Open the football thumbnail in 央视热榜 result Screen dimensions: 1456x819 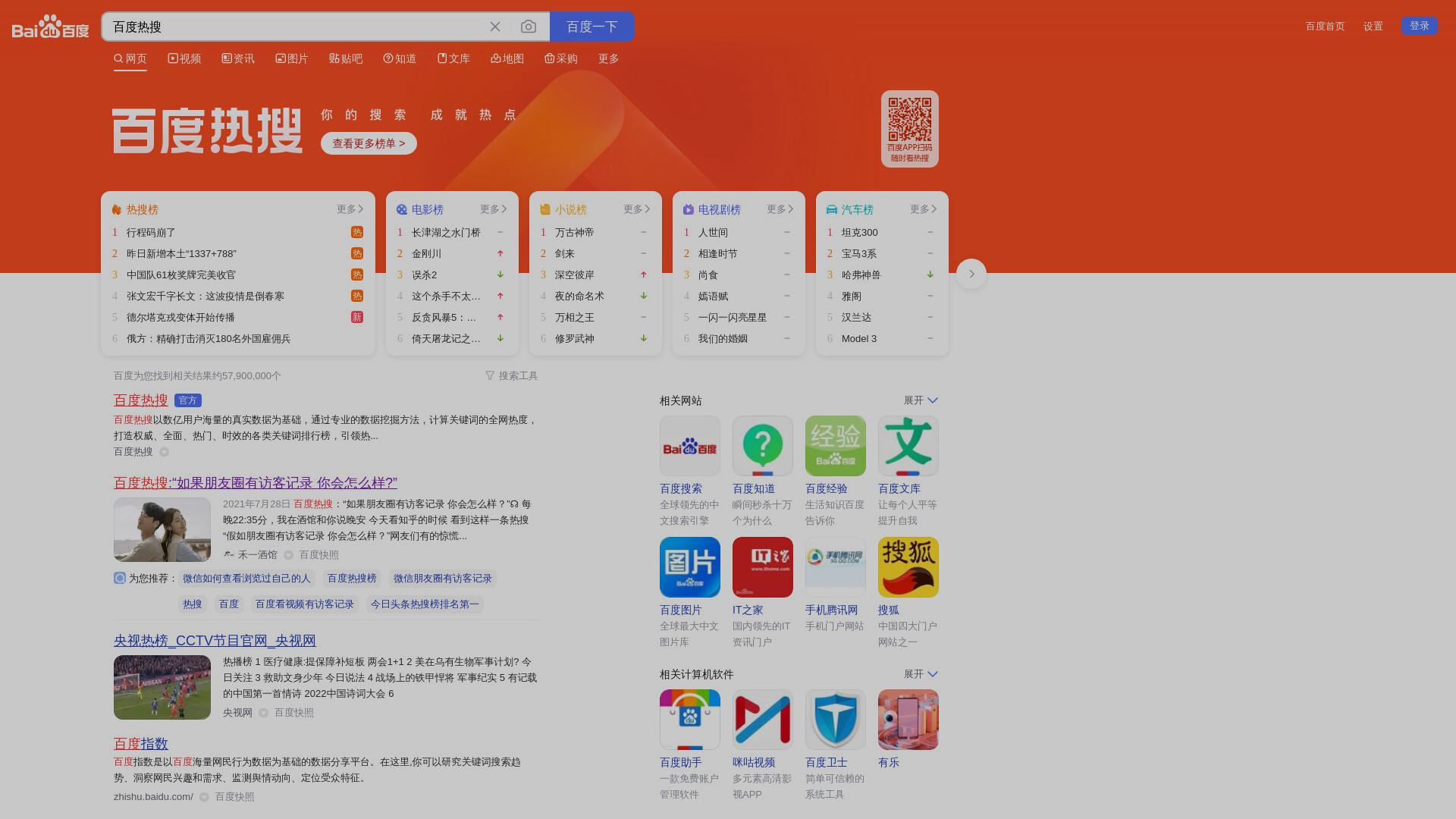[x=162, y=687]
